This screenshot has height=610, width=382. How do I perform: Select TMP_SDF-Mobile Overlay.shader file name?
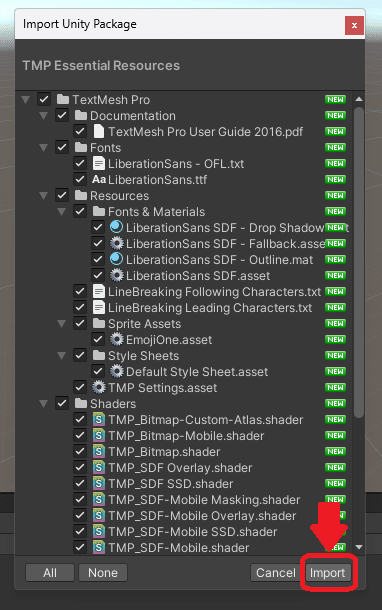point(202,515)
